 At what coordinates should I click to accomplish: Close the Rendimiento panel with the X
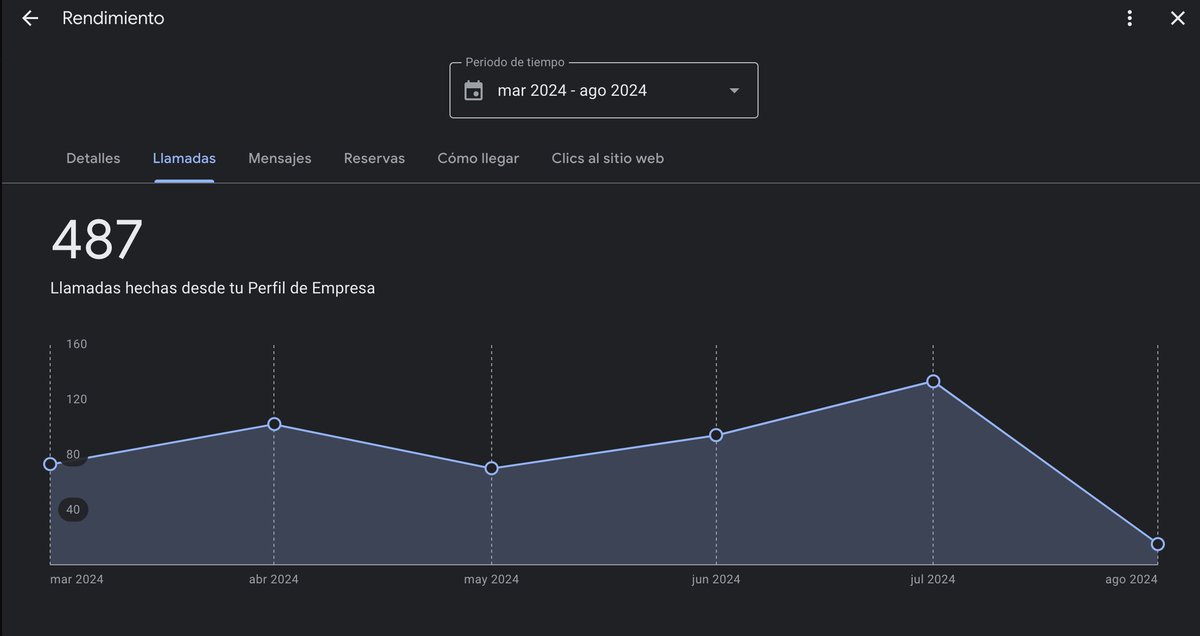(1177, 18)
